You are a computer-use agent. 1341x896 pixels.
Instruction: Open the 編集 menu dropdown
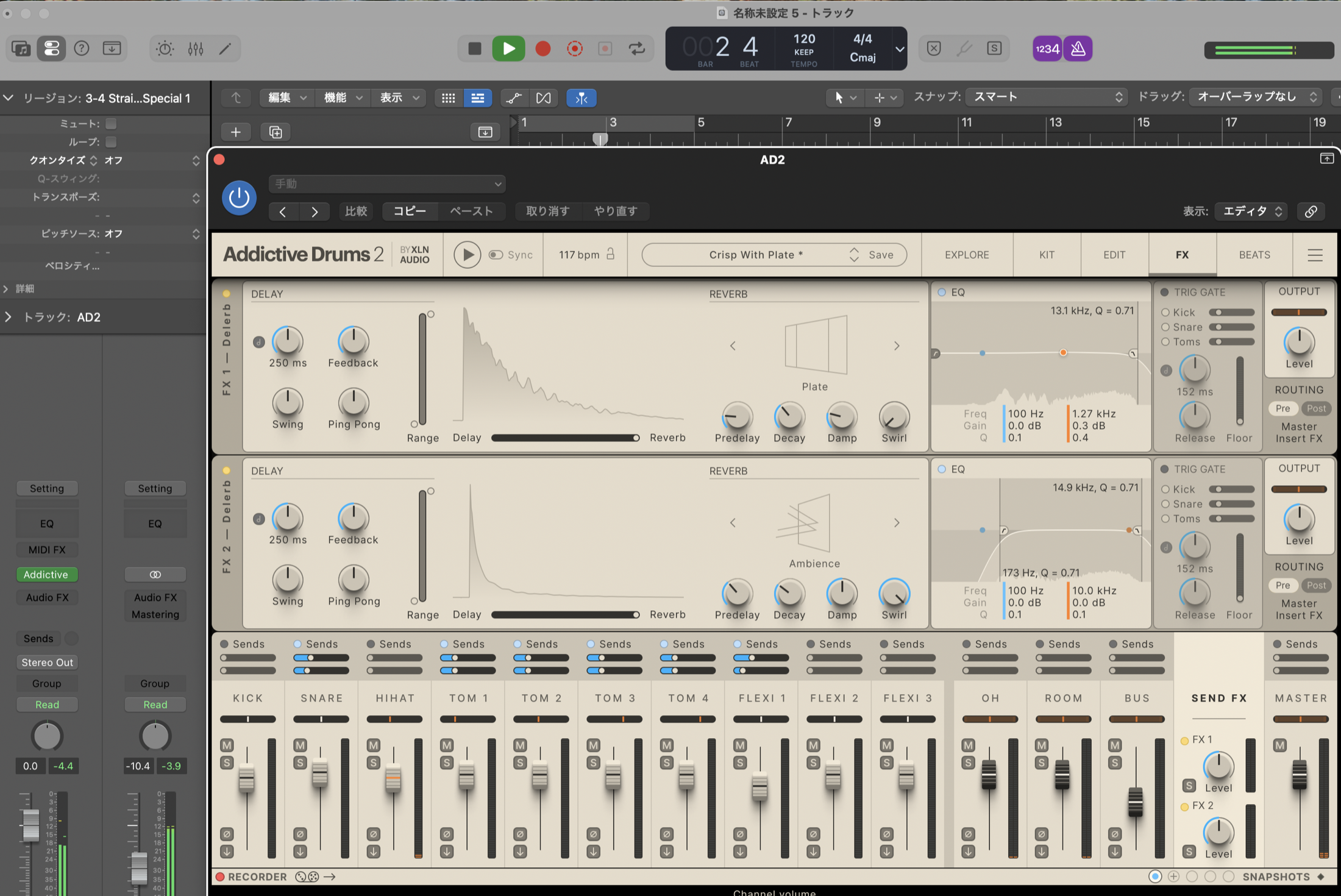pos(286,98)
